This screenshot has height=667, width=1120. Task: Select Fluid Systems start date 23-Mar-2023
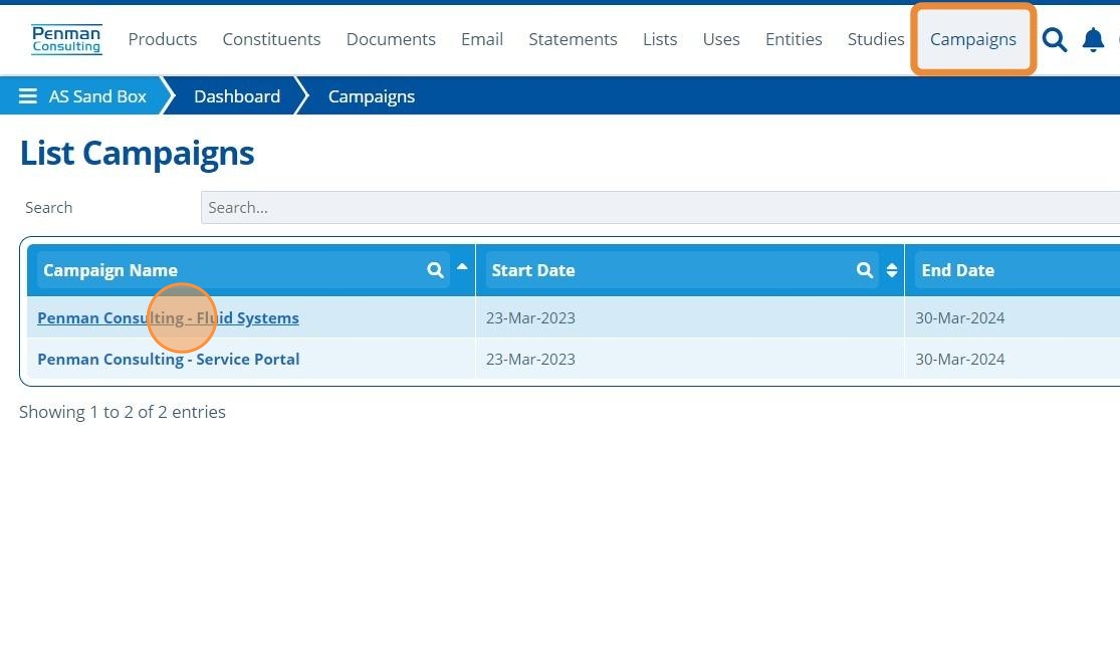click(x=530, y=318)
